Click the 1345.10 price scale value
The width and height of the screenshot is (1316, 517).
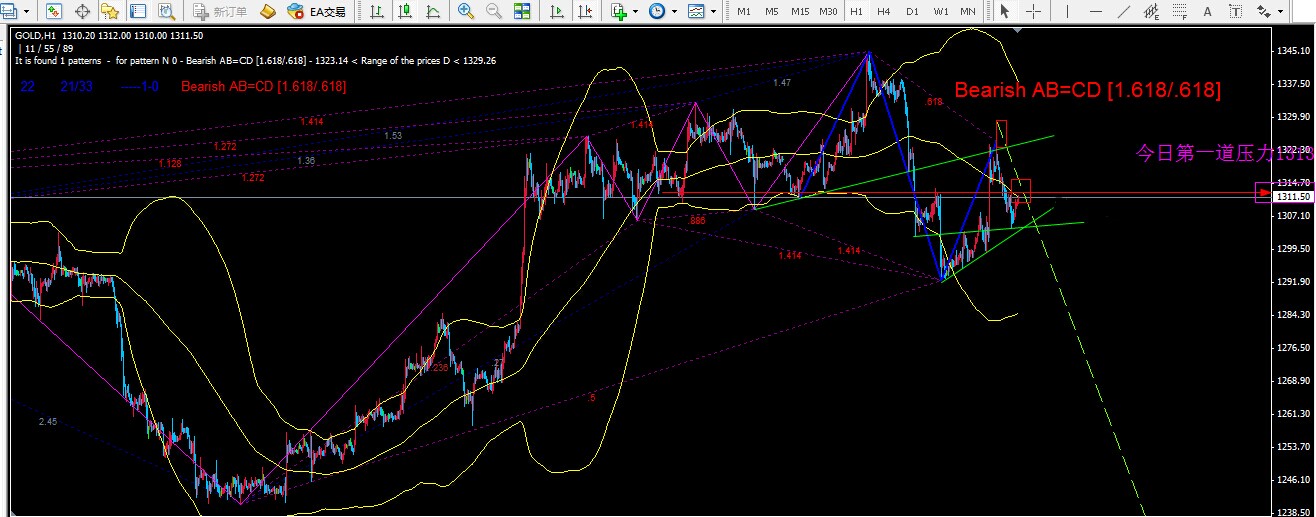[1292, 50]
